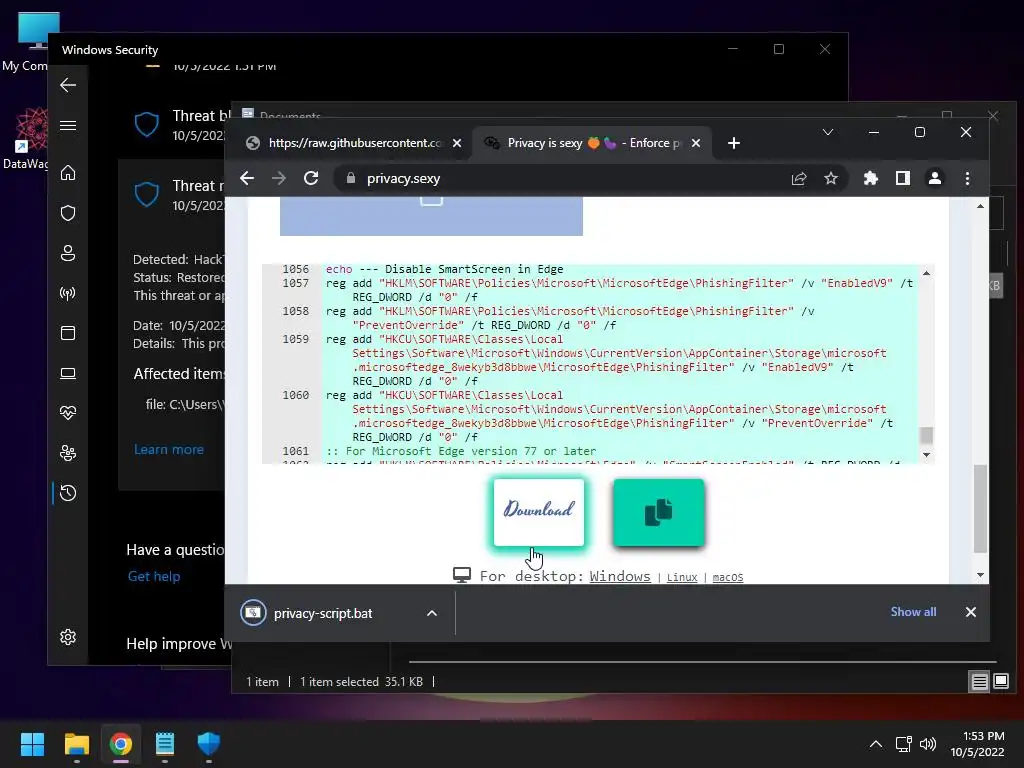1024x768 pixels.
Task: Select DataWag desktop shortcut
Action: [26, 138]
